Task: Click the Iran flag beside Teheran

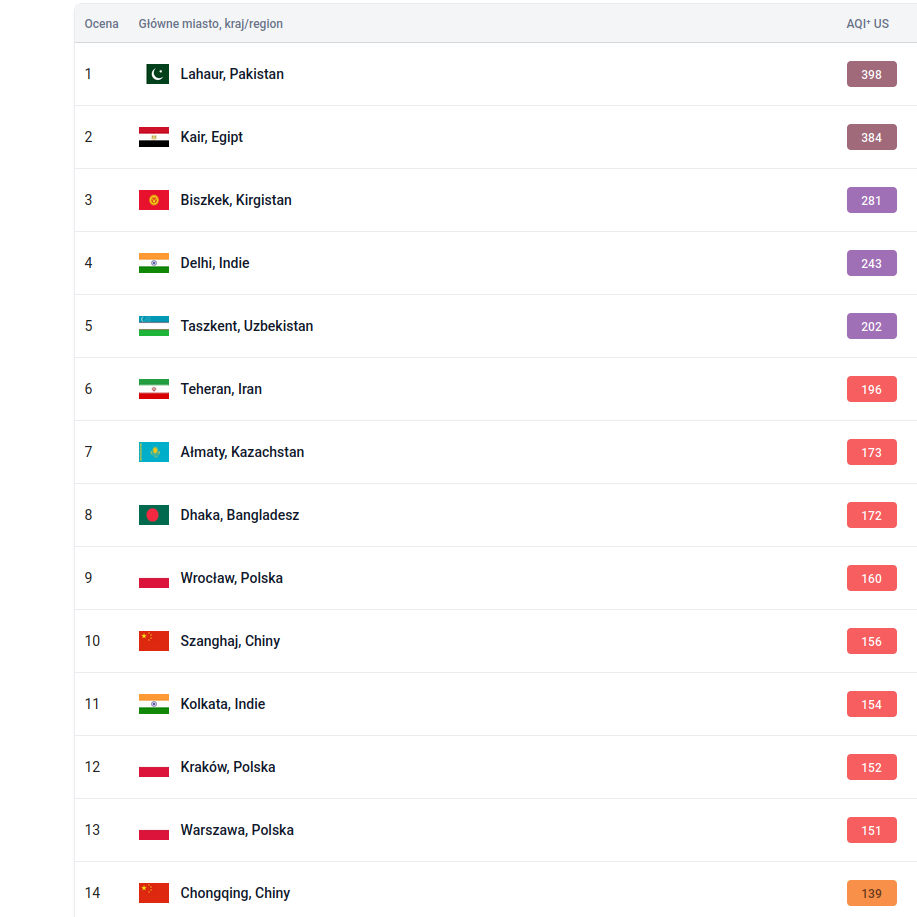Action: 154,389
